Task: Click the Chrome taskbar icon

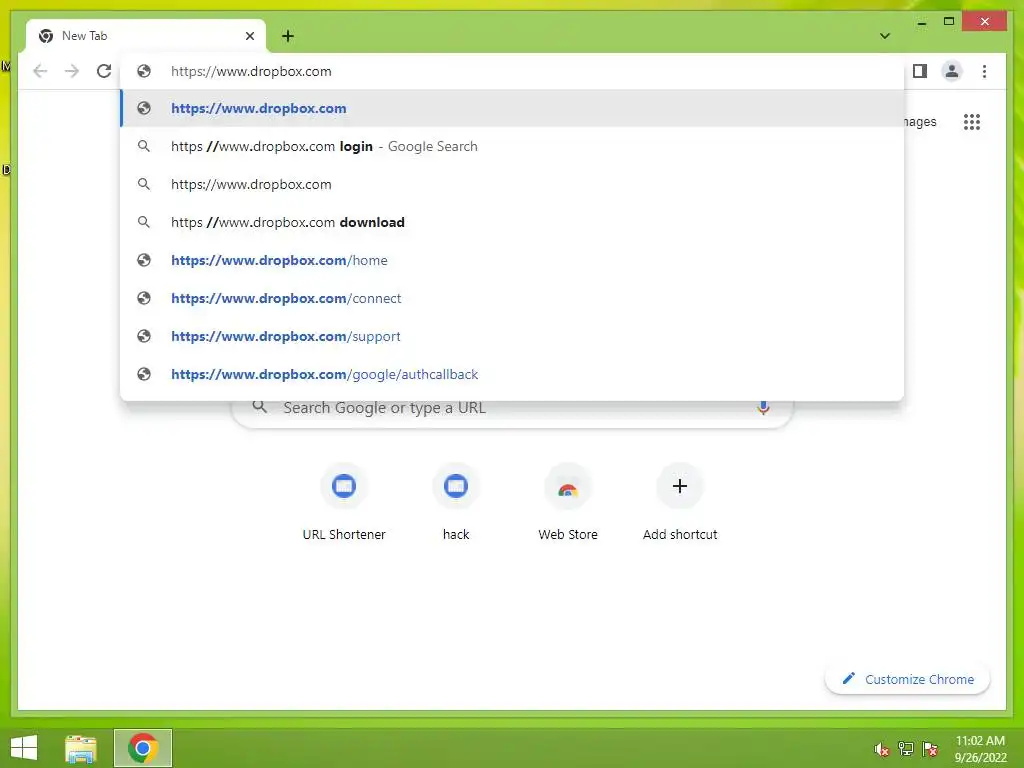Action: click(143, 748)
